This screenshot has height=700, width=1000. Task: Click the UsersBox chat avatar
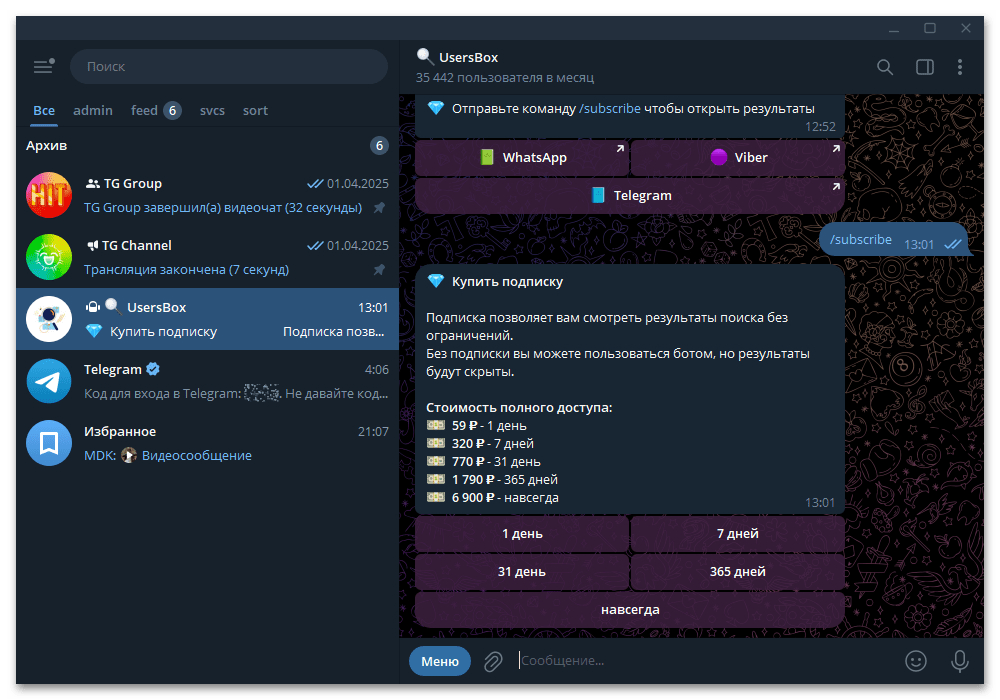pos(49,319)
